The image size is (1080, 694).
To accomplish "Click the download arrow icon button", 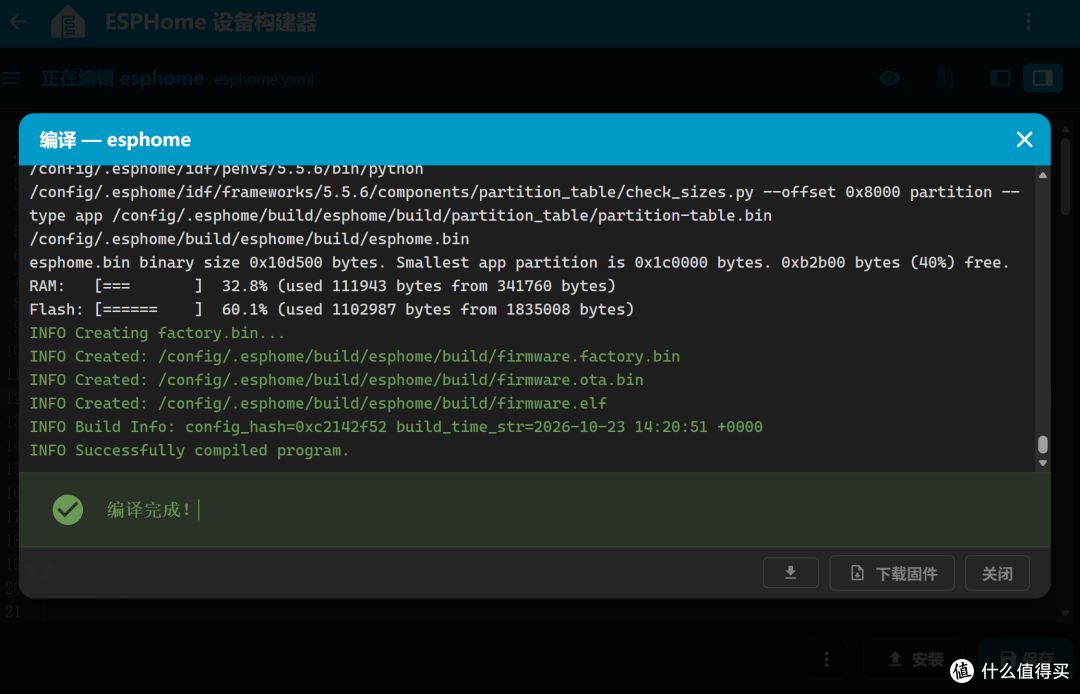I will coord(791,573).
